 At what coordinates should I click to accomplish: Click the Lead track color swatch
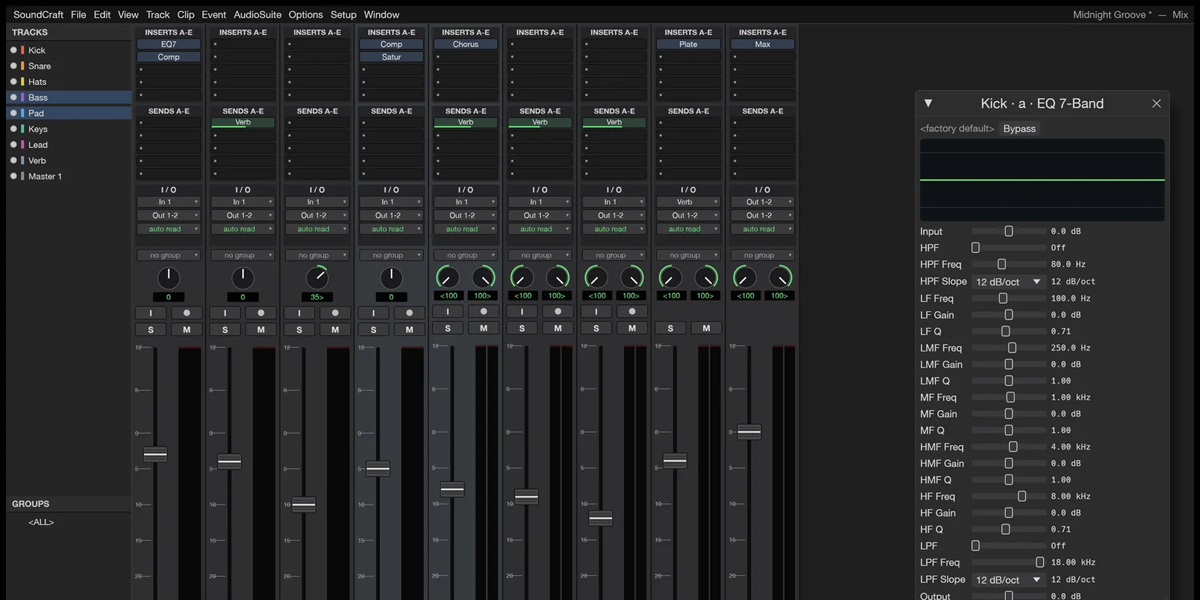22,145
